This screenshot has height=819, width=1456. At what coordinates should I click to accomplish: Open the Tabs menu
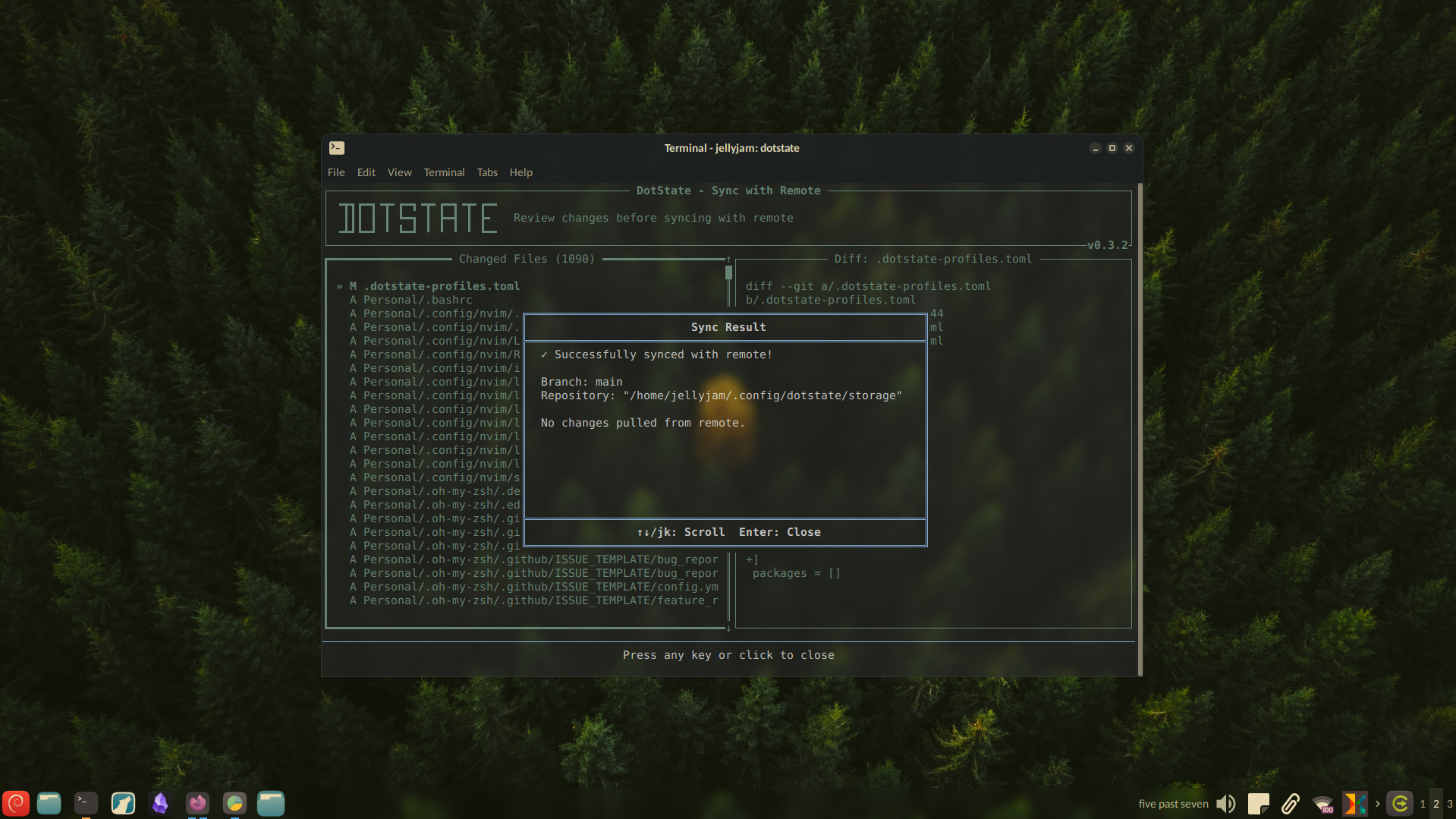[487, 172]
